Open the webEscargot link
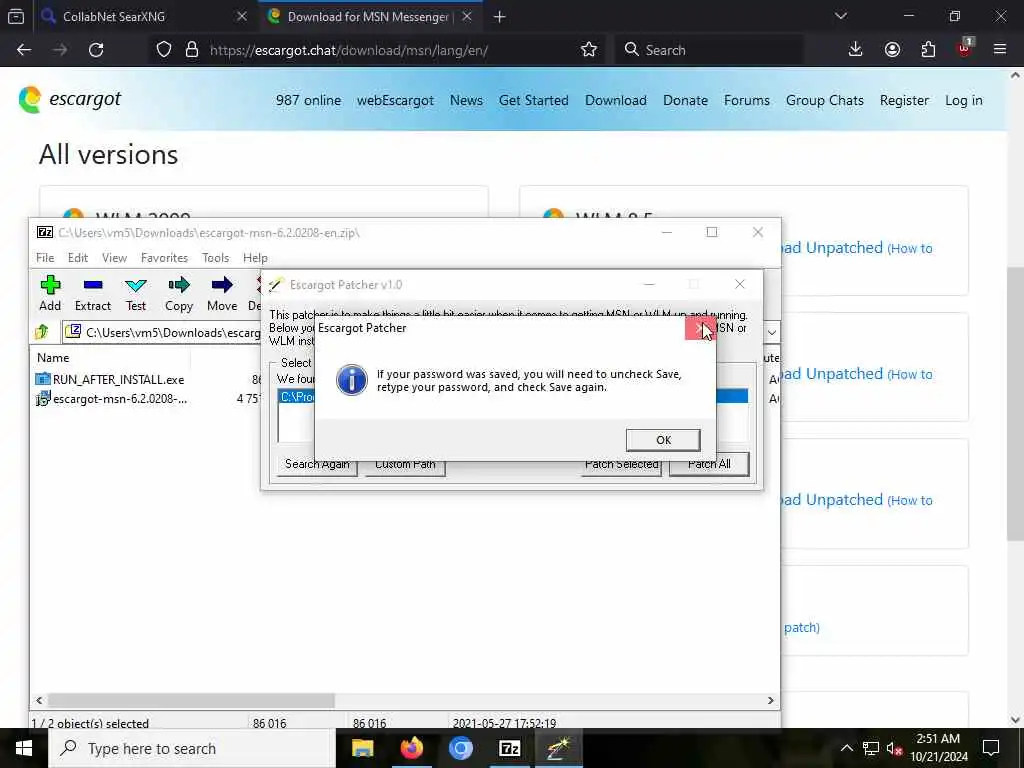Image resolution: width=1024 pixels, height=768 pixels. pos(395,101)
